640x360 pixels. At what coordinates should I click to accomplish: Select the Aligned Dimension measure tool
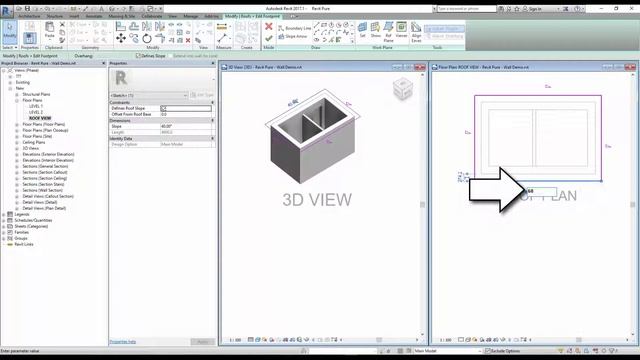coord(222,27)
